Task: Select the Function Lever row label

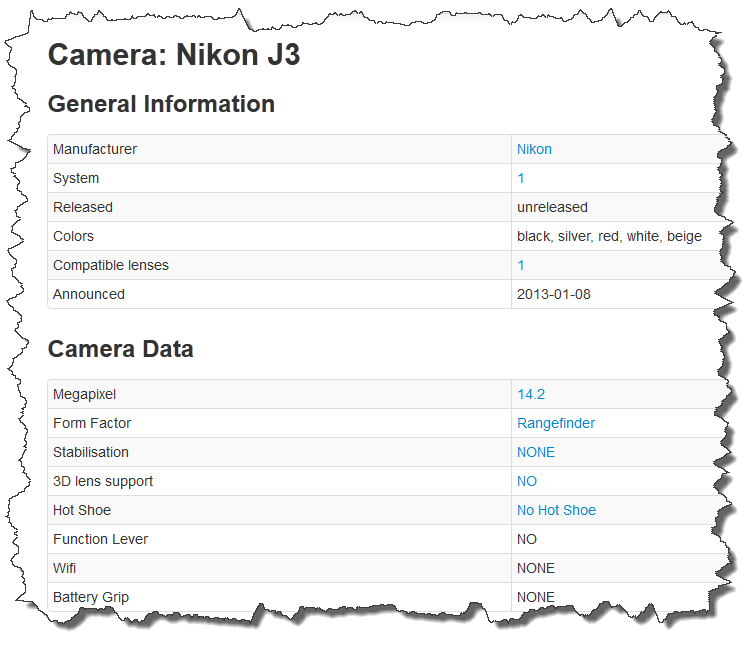Action: [100, 539]
